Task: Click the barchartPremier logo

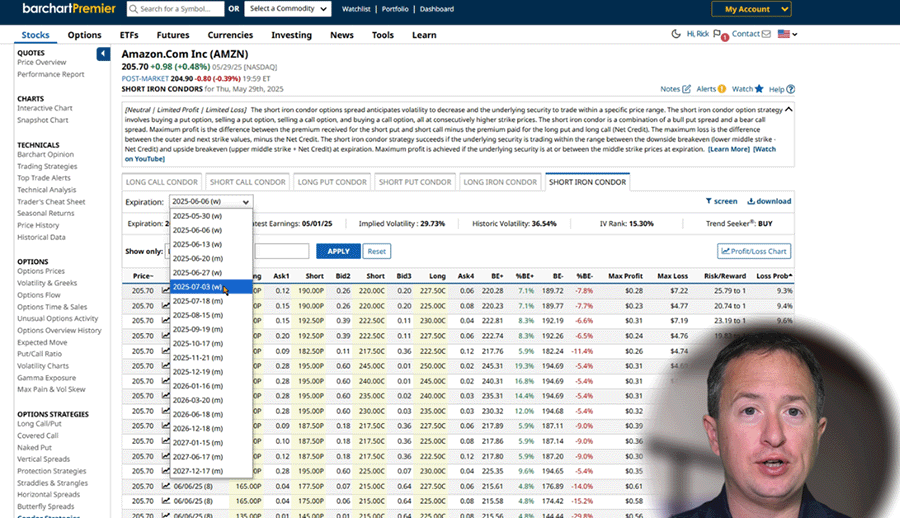Action: point(69,9)
